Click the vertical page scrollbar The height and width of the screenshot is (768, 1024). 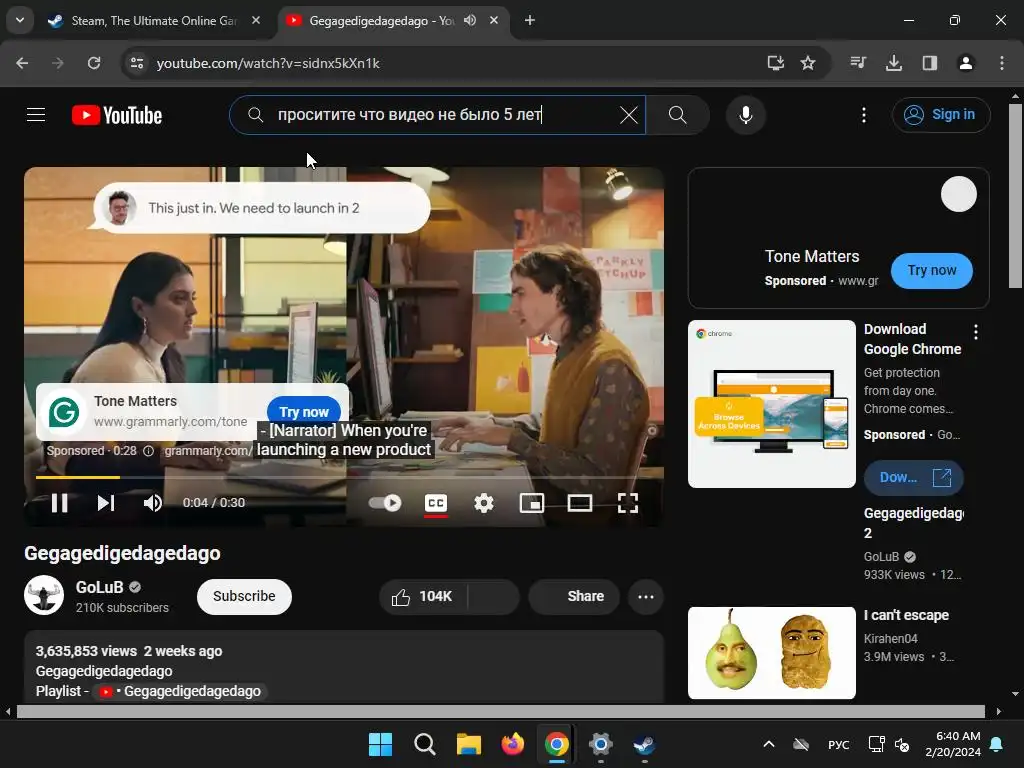(x=1016, y=196)
